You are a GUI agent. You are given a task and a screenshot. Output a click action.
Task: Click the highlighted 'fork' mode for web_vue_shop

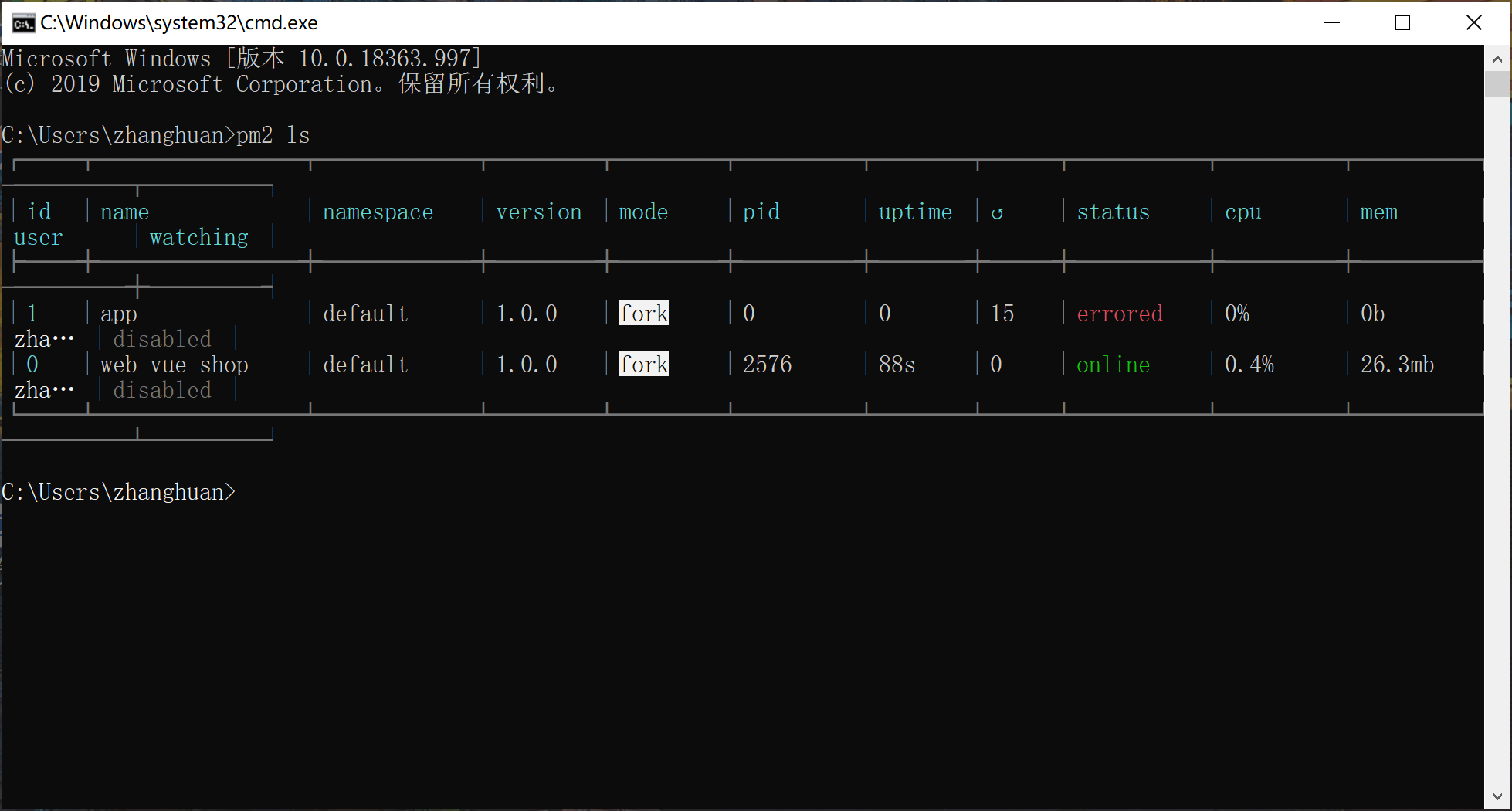point(644,364)
